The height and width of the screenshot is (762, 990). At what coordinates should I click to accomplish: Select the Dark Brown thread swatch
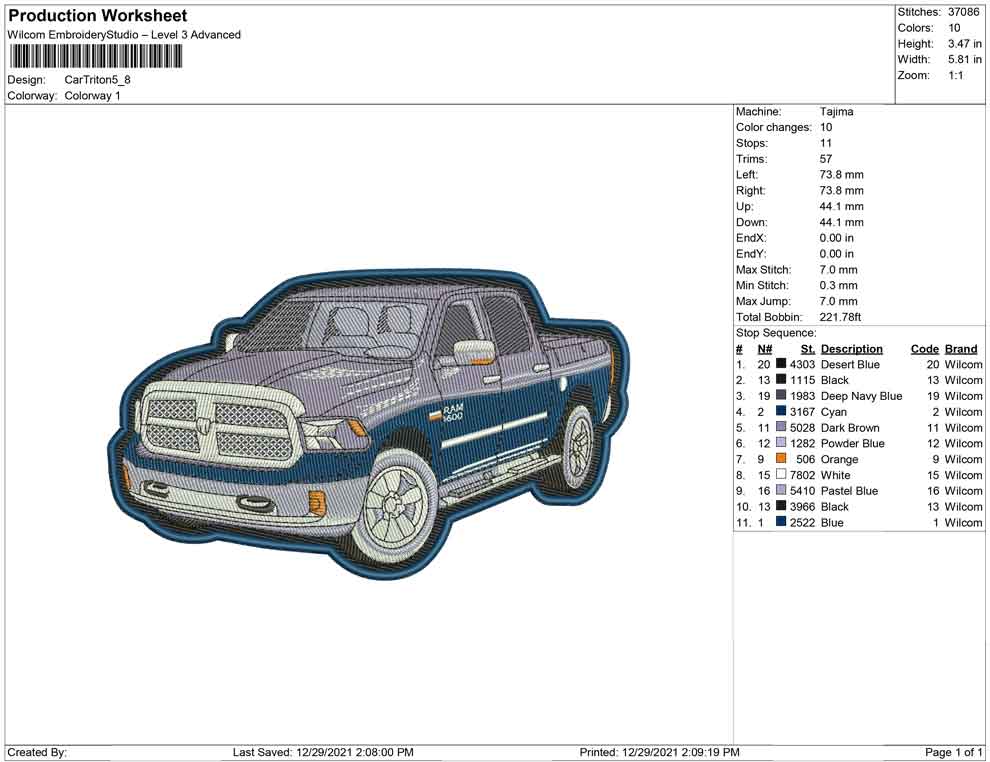pos(781,428)
